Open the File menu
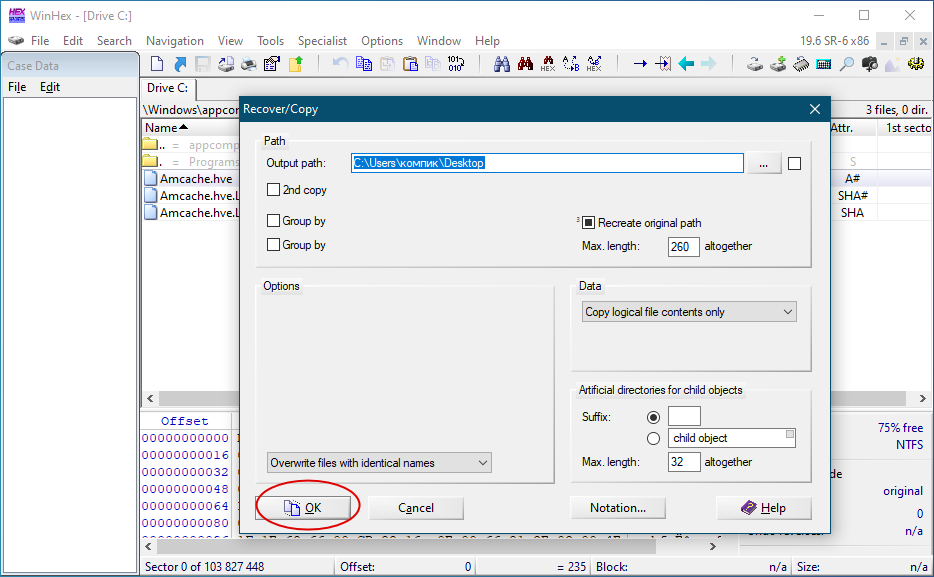Viewport: 934px width, 577px height. [40, 40]
